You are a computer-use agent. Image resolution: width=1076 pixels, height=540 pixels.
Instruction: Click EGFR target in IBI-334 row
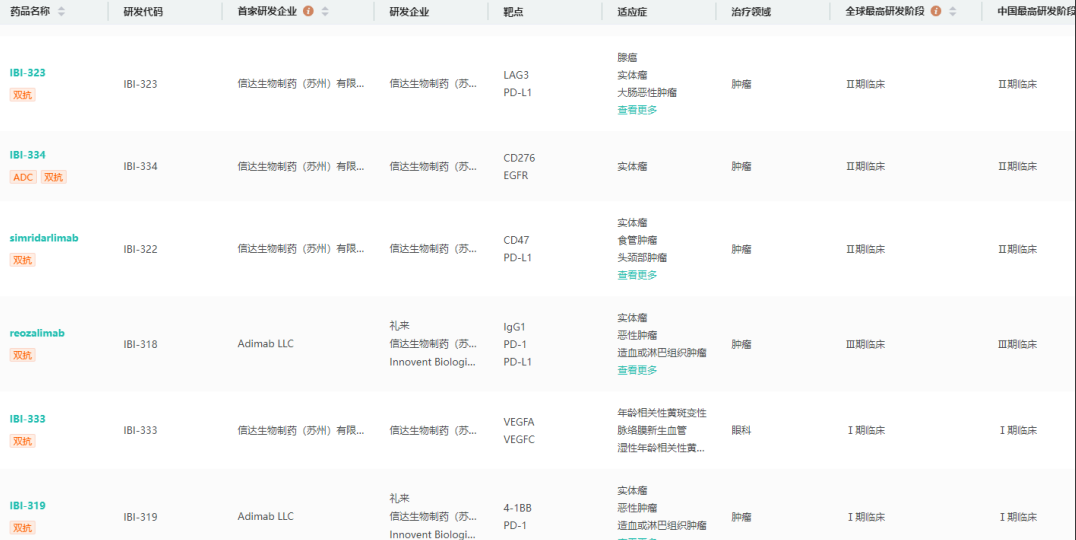pos(516,176)
